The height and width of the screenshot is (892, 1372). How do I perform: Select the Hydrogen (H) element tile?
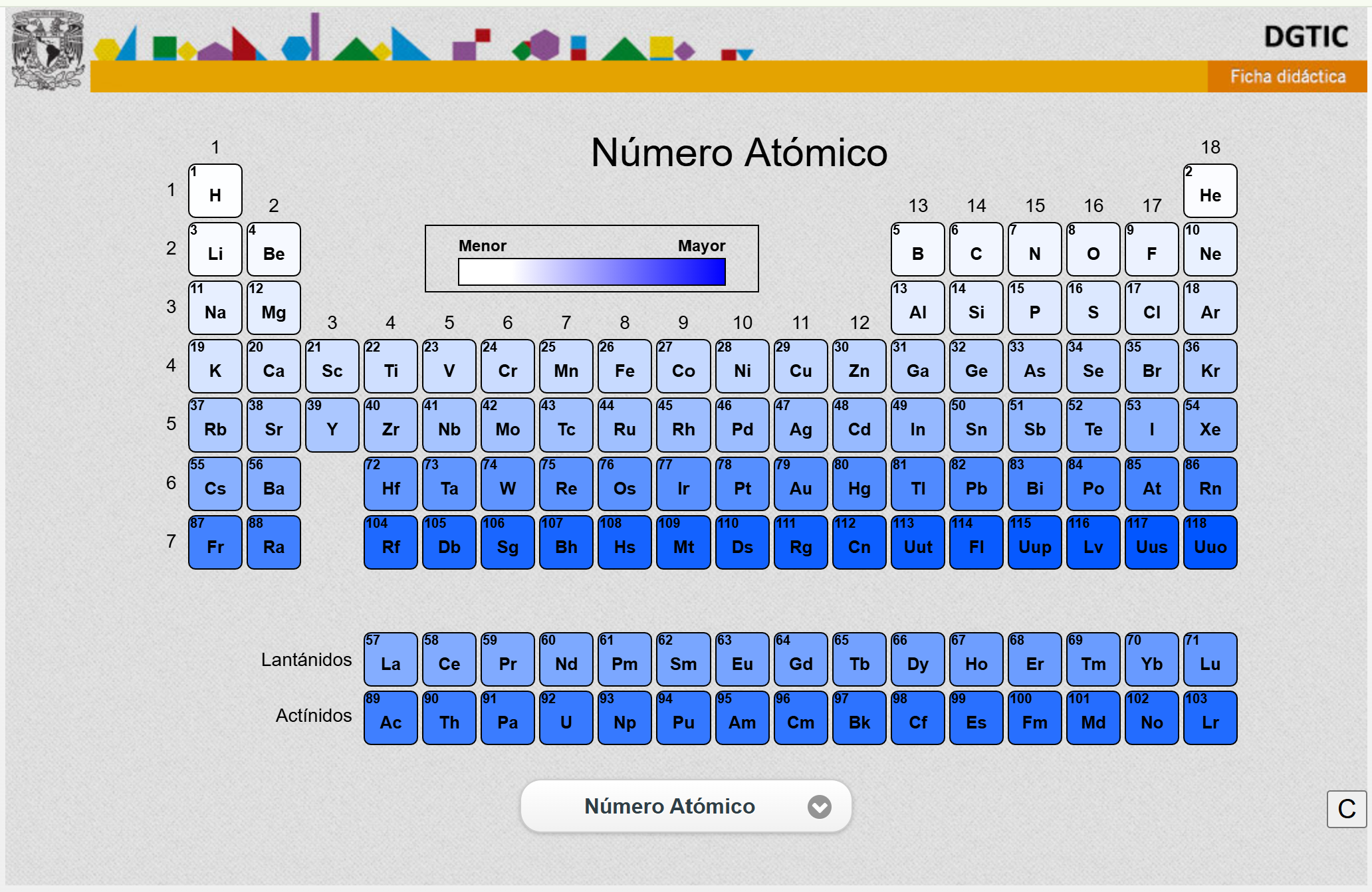pyautogui.click(x=215, y=191)
